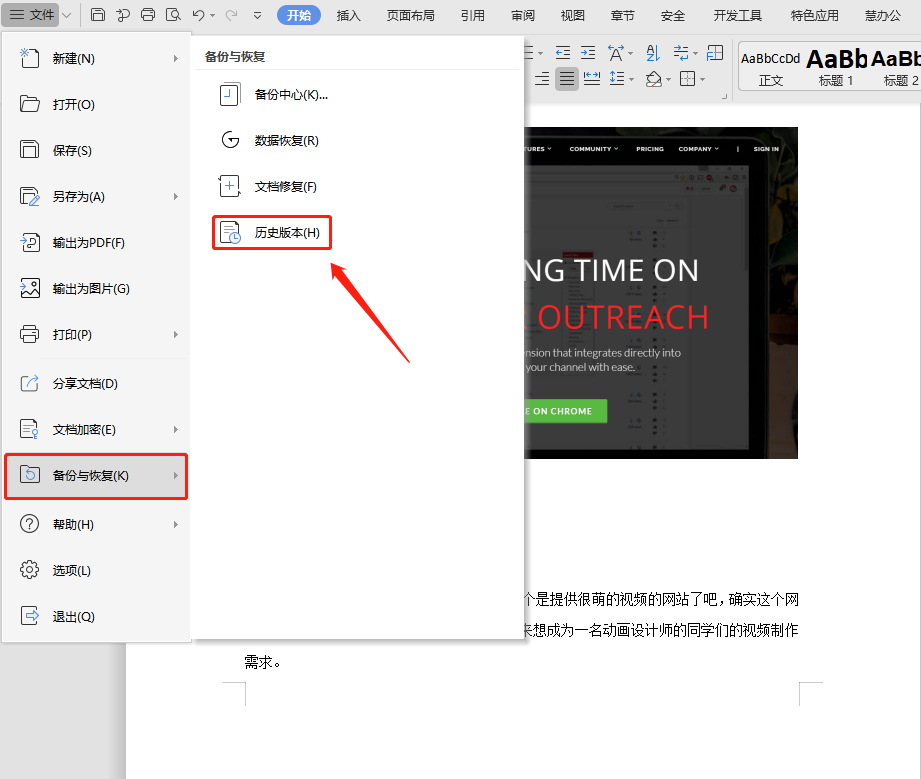Viewport: 921px width, 779px height.
Task: Expand the arrow next to 文件
Action: (x=66, y=15)
